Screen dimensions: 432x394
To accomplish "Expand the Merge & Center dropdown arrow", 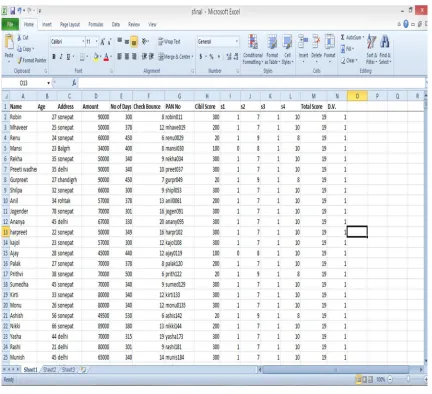I will 192,57.
